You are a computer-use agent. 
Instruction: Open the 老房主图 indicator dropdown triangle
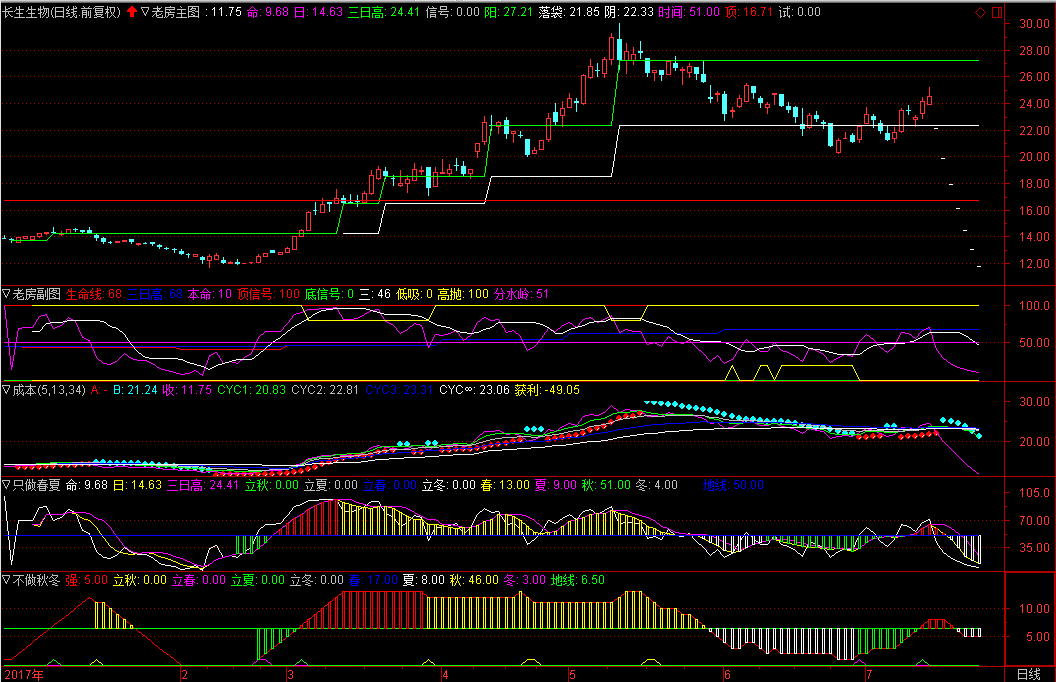(x=146, y=12)
